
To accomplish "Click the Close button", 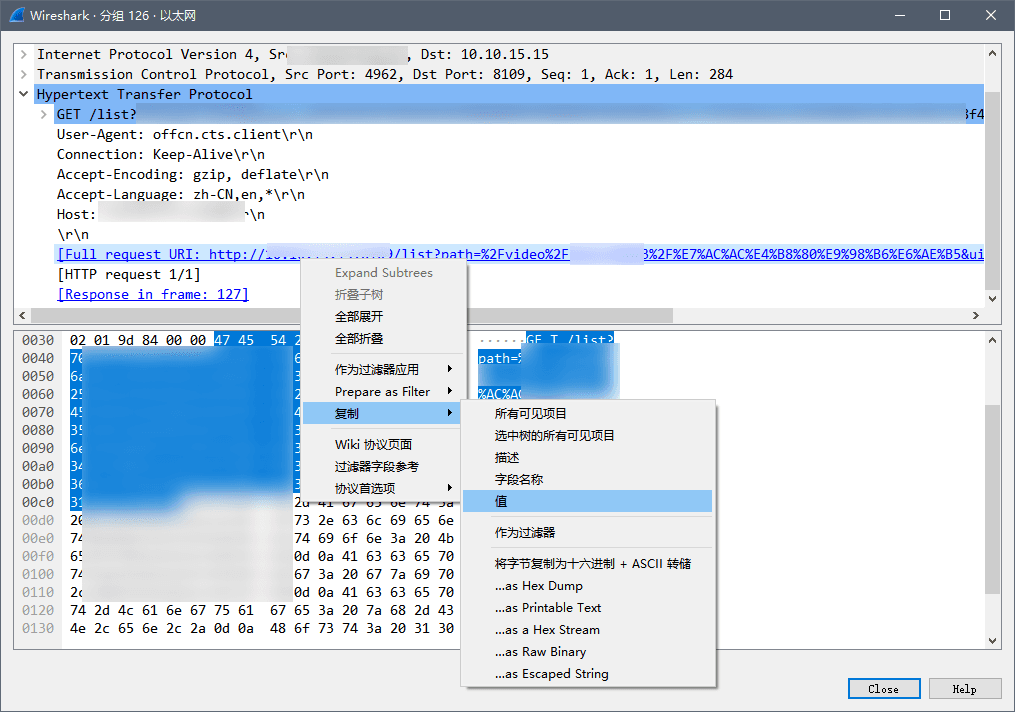I will pos(884,689).
